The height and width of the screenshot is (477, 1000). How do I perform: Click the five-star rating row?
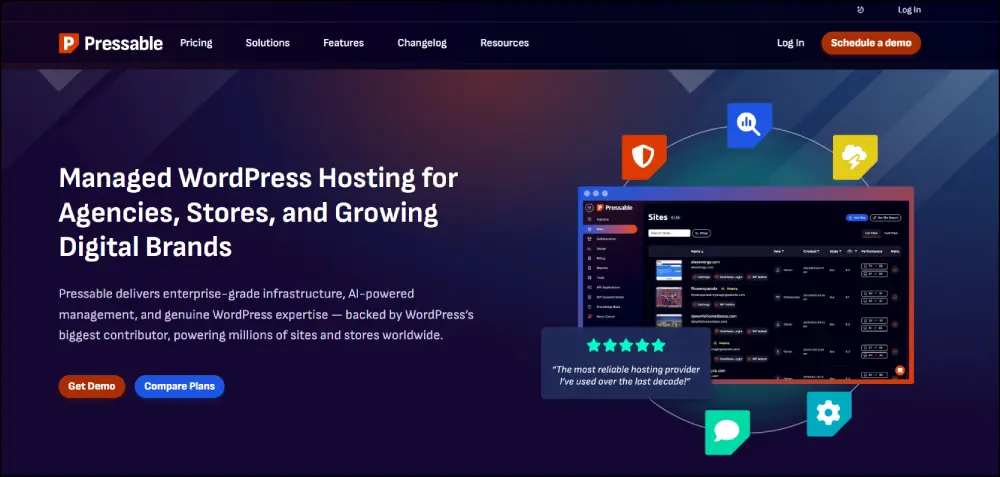(x=626, y=346)
